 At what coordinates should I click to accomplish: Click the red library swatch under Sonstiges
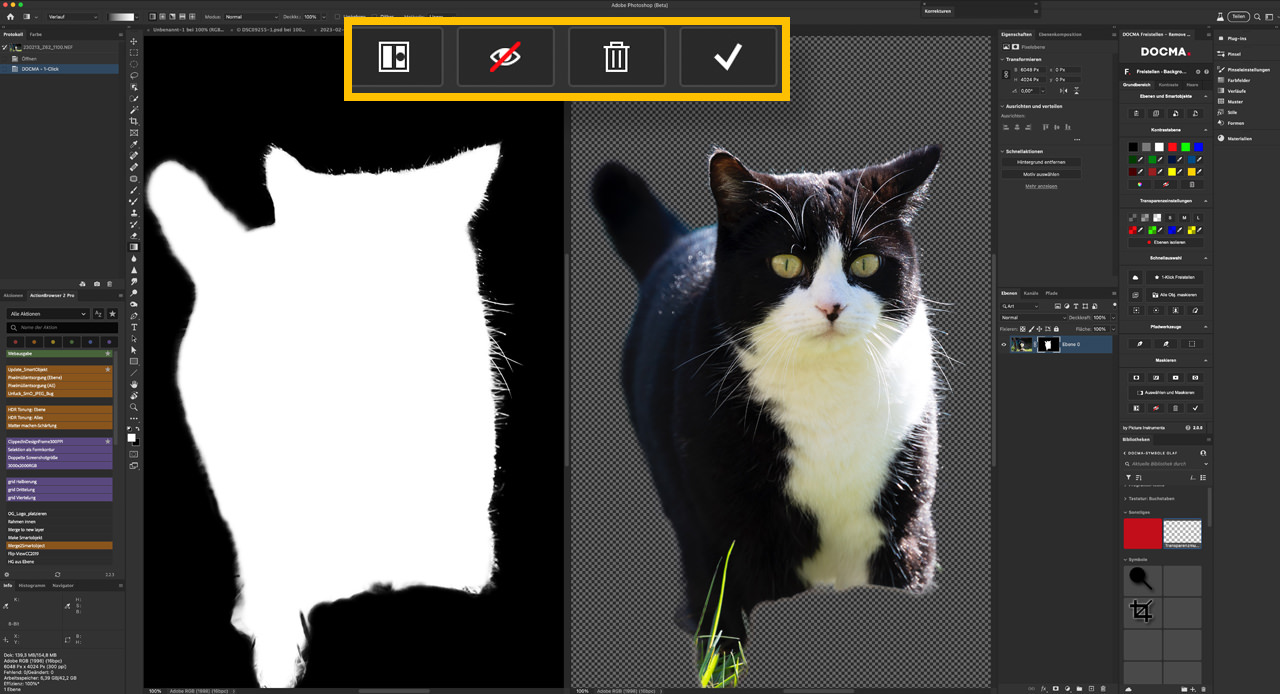coord(1142,533)
